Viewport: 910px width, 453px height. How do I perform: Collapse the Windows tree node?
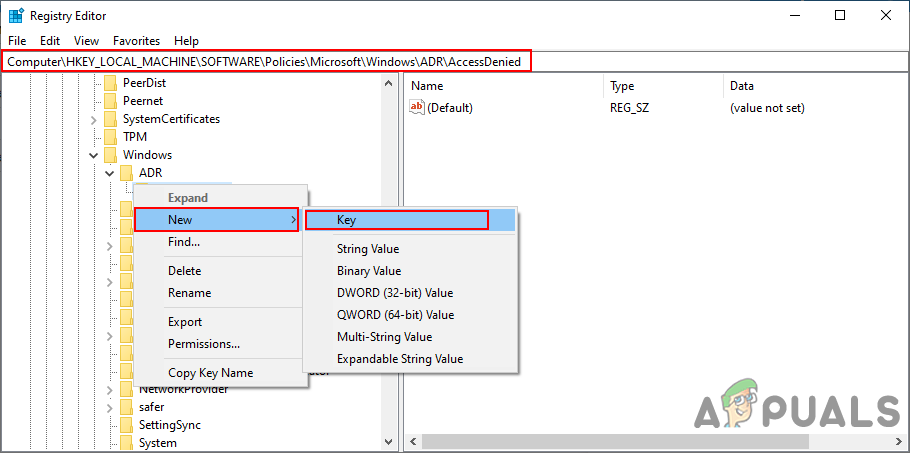(93, 155)
